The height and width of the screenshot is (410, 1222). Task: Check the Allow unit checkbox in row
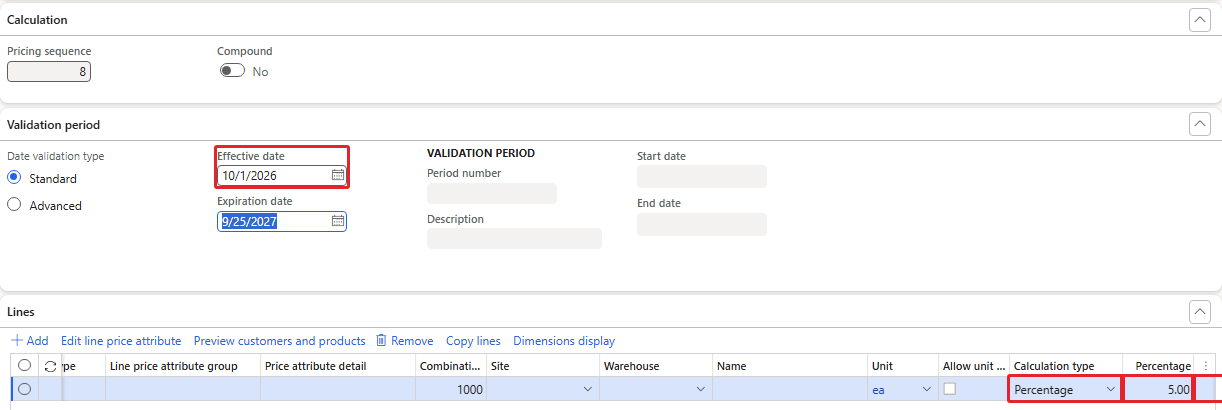tap(950, 389)
